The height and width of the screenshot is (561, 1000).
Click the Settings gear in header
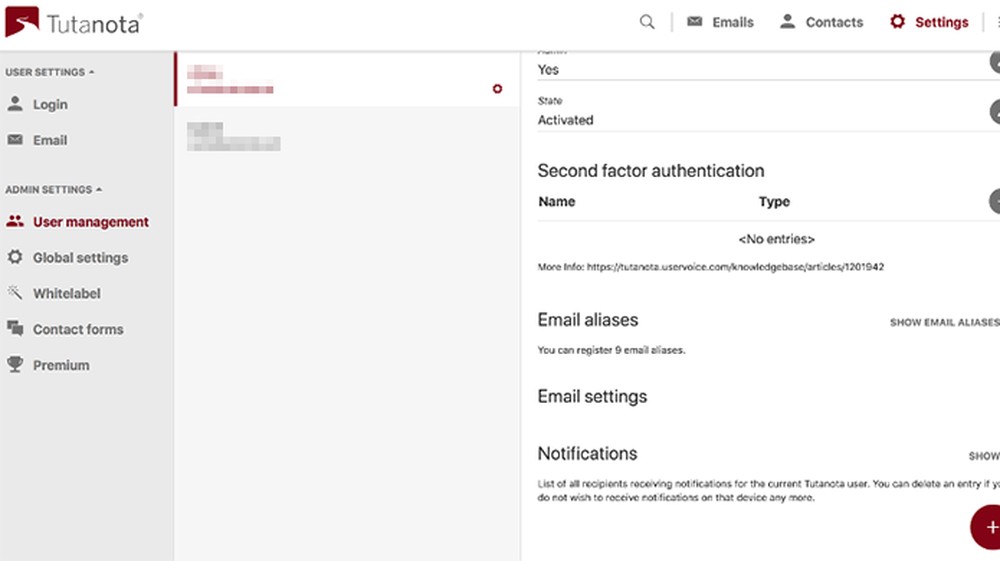coord(929,22)
